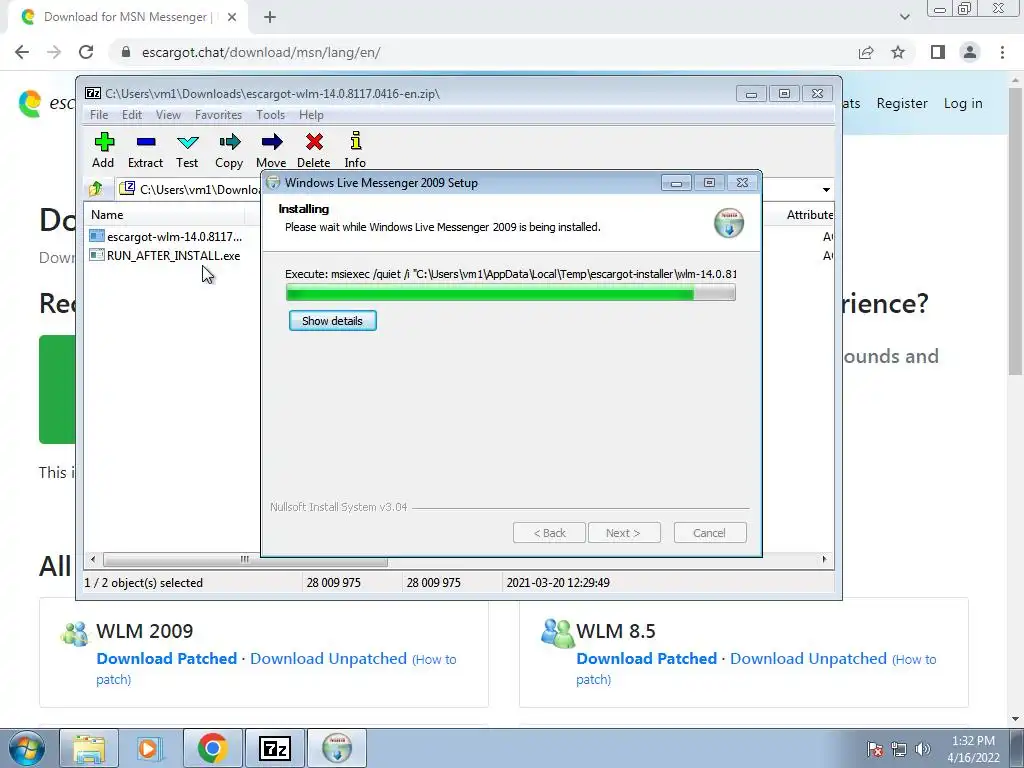Click WLM 2009 Download Patched link
Viewport: 1024px width, 768px height.
pyautogui.click(x=167, y=658)
